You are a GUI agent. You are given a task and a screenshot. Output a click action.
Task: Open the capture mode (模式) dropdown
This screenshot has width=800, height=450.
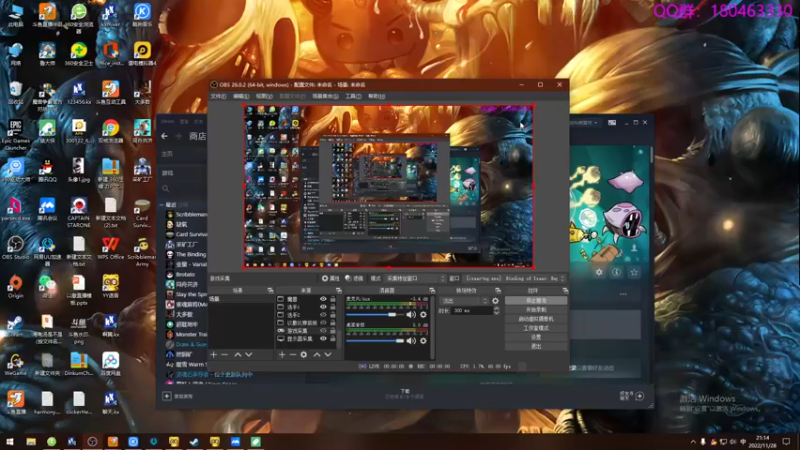click(415, 279)
